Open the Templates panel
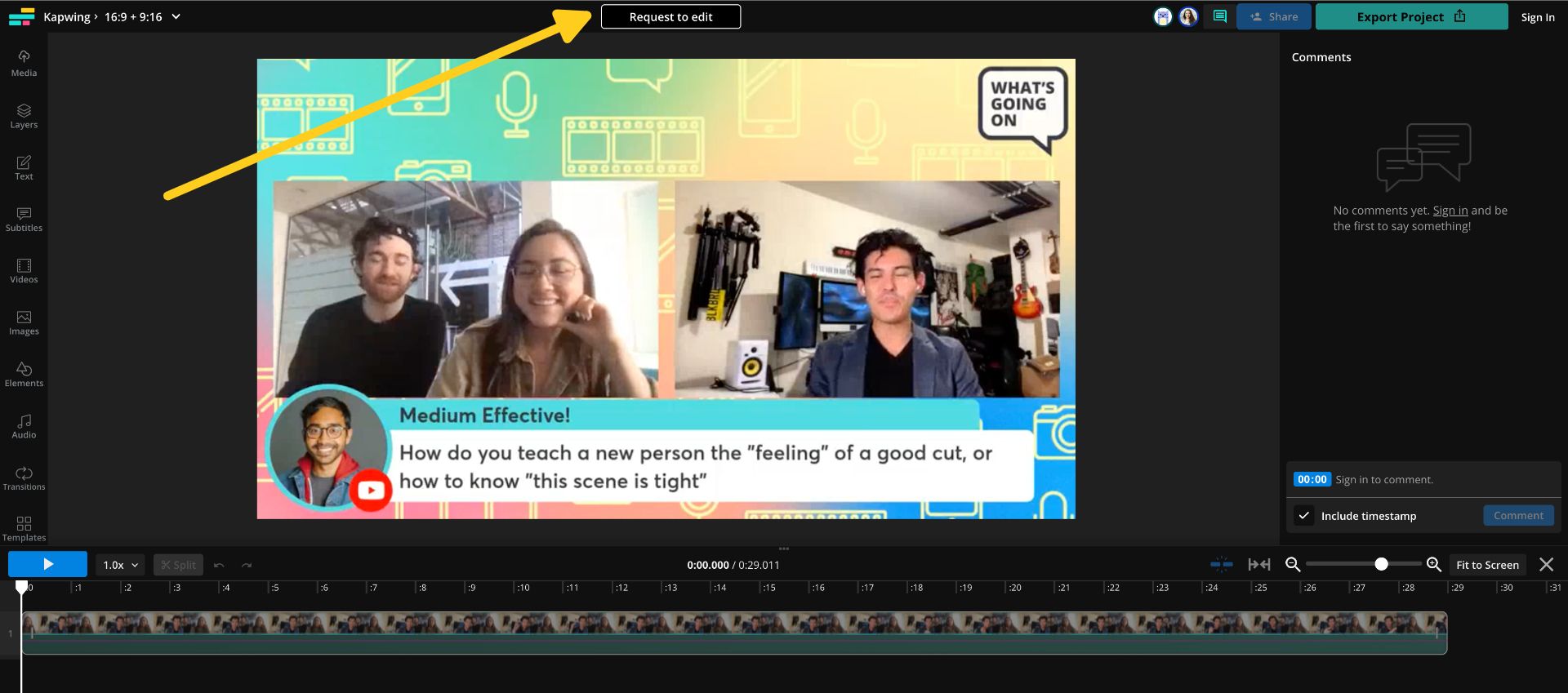 pyautogui.click(x=24, y=529)
